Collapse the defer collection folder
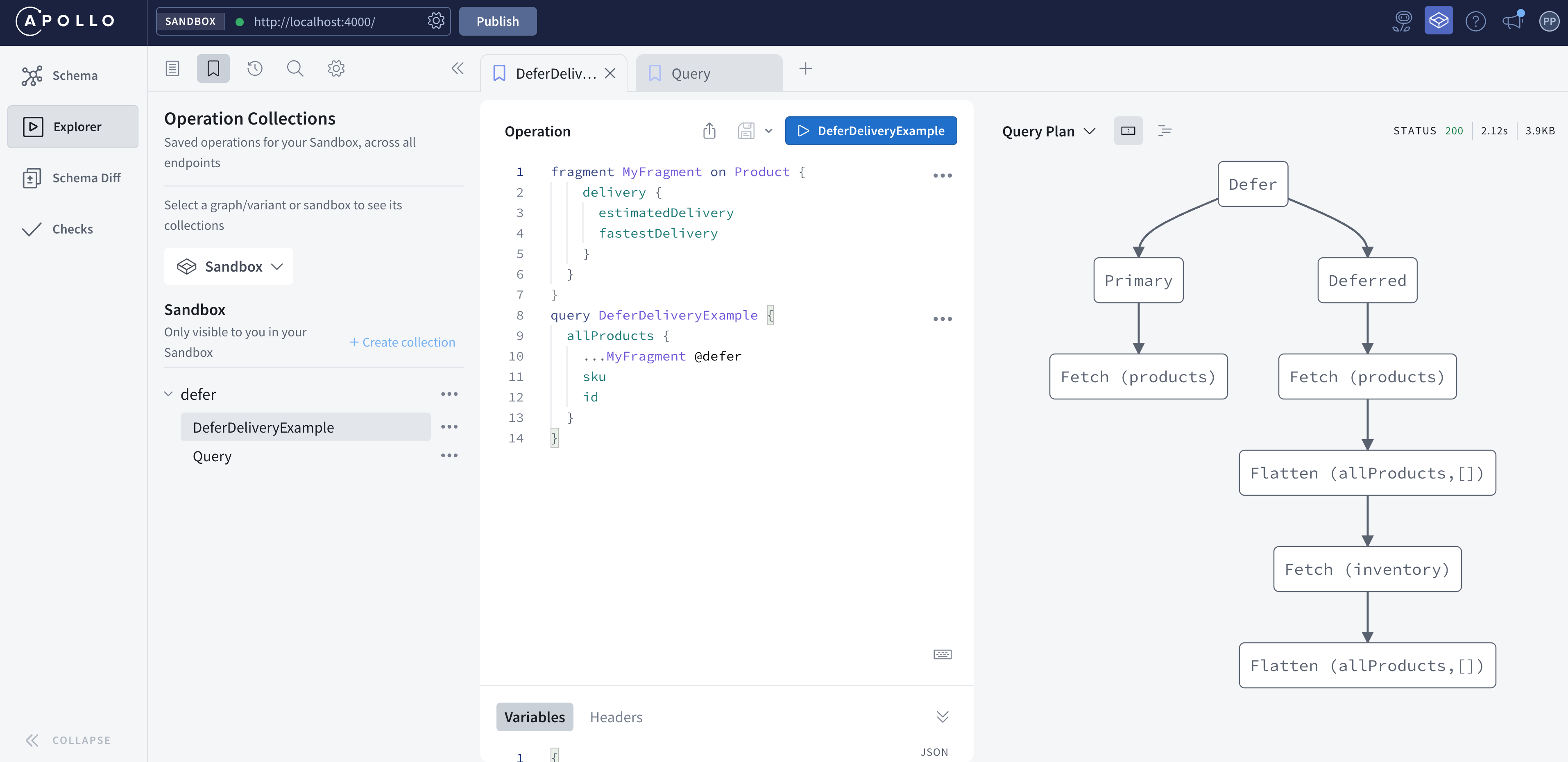Screen dimensions: 1568x762 pos(169,395)
